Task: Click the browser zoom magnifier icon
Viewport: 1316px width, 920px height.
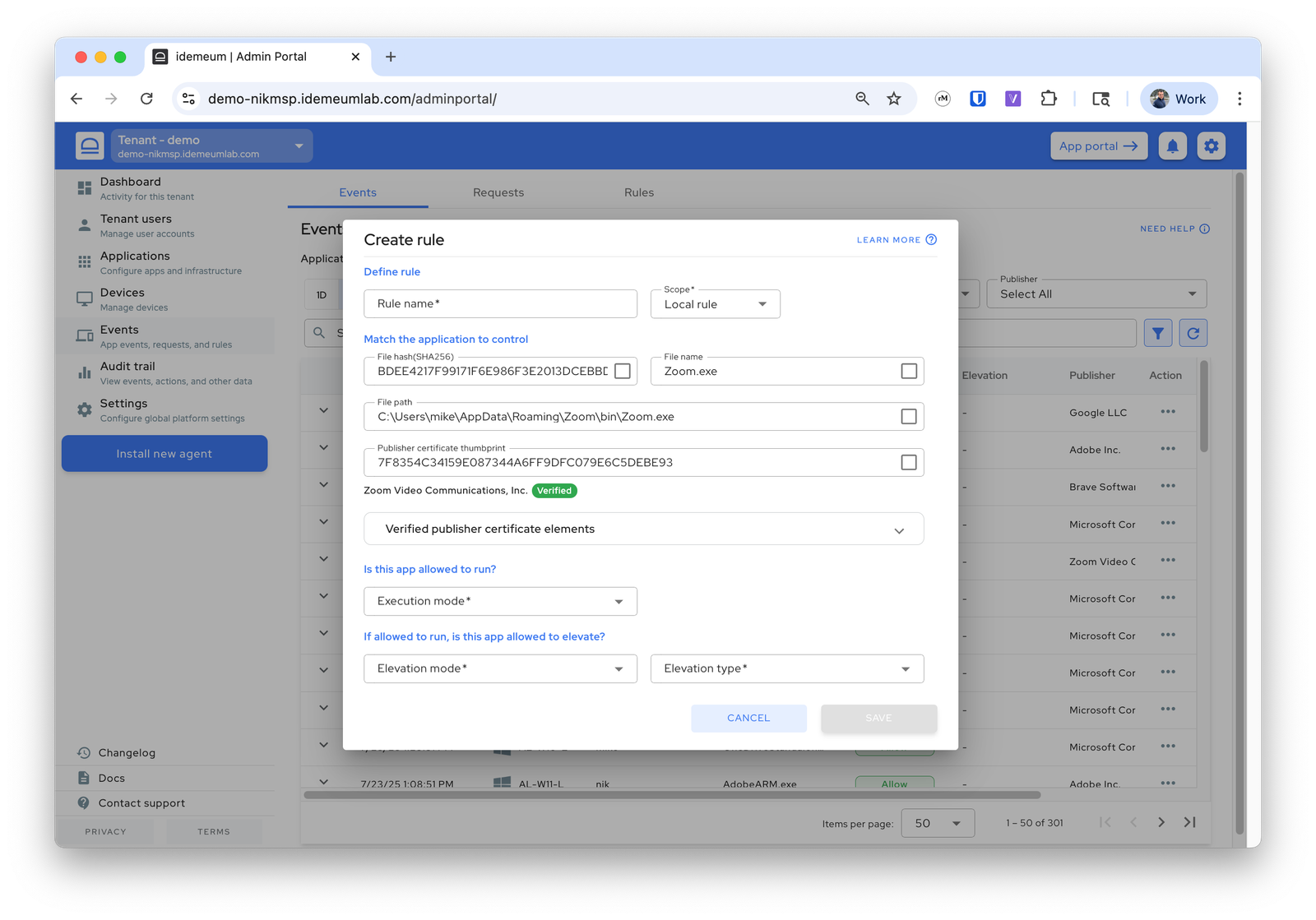Action: [862, 99]
